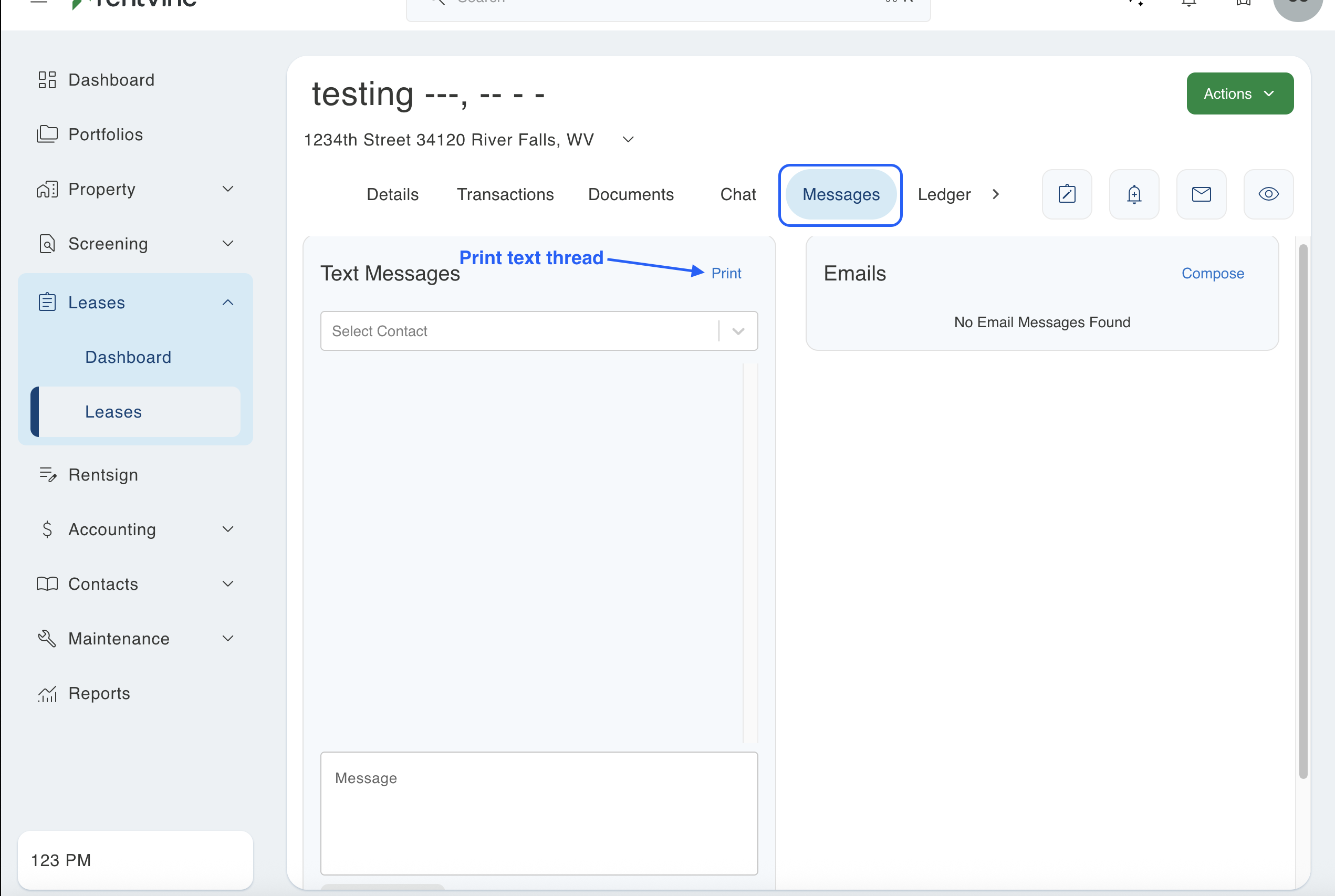Image resolution: width=1335 pixels, height=896 pixels.
Task: Click the envelope email icon button
Action: pyautogui.click(x=1201, y=194)
